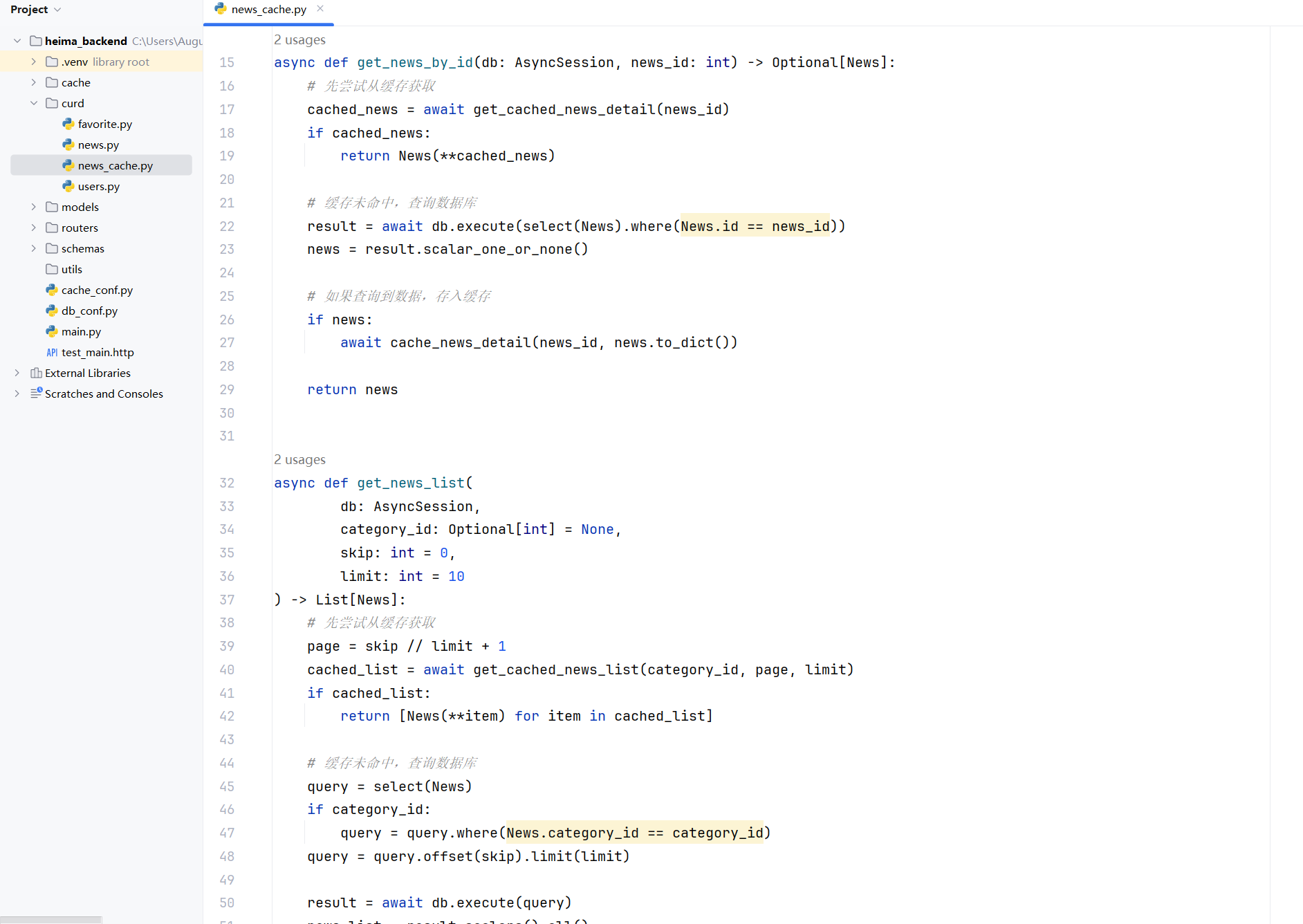The height and width of the screenshot is (924, 1303).
Task: Open news.py in the curd folder
Action: click(x=98, y=145)
